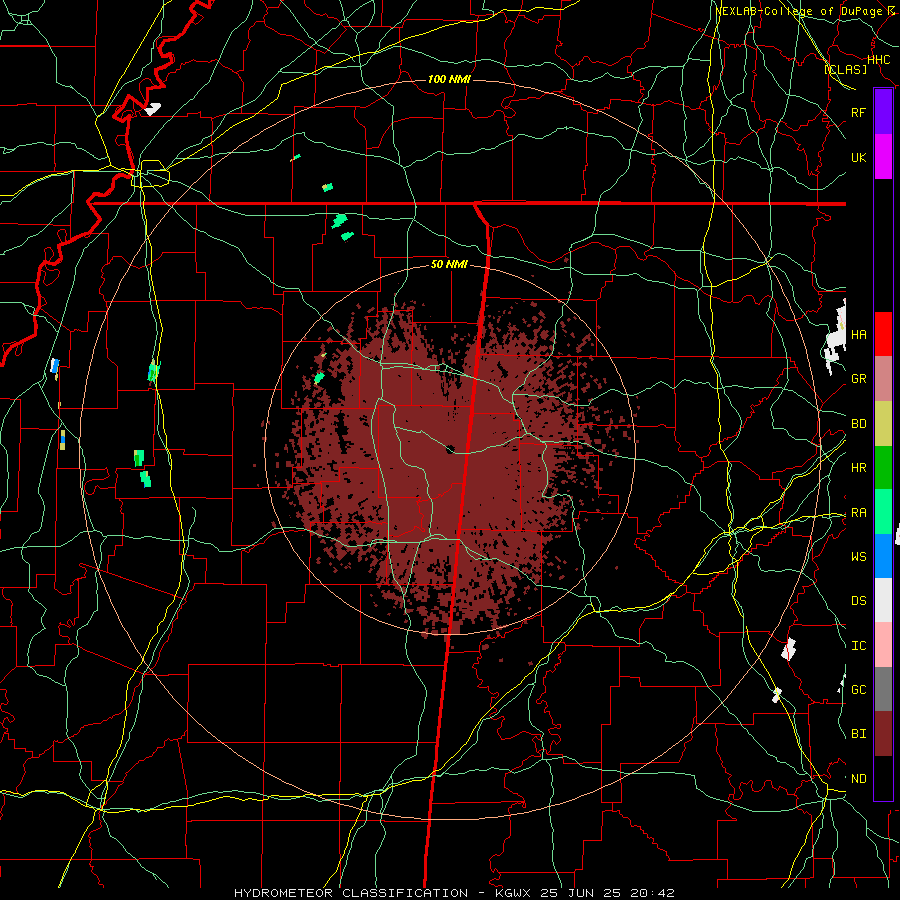Click the 'GR' legend label
Screen dimensions: 900x900
[858, 379]
